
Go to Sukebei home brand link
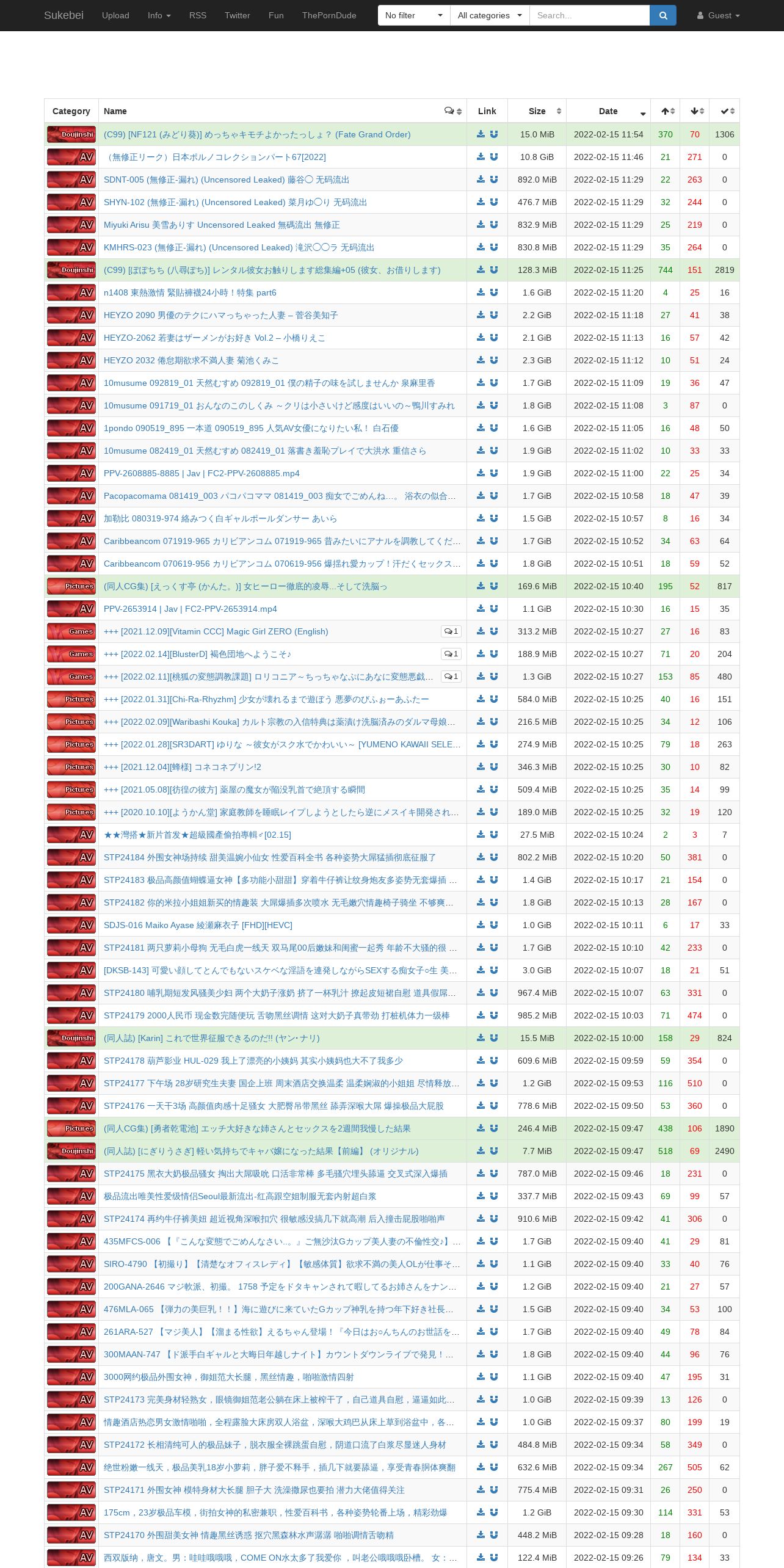(x=64, y=15)
